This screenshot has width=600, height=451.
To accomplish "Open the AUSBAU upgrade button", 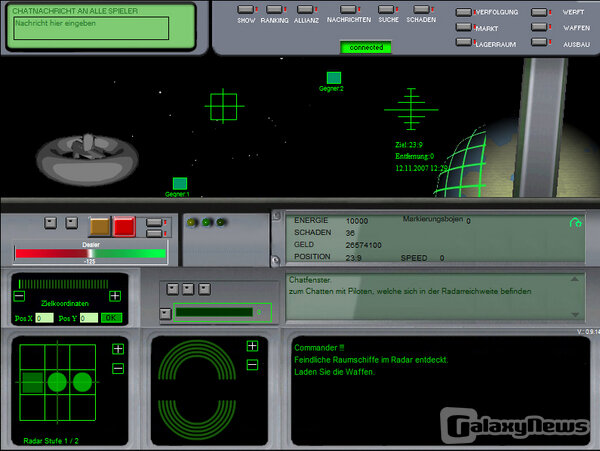I will (x=539, y=42).
